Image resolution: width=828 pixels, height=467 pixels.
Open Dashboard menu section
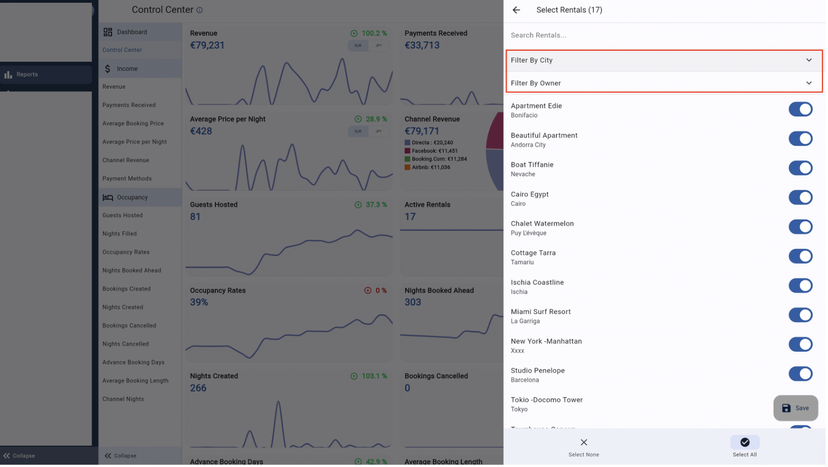coord(140,32)
